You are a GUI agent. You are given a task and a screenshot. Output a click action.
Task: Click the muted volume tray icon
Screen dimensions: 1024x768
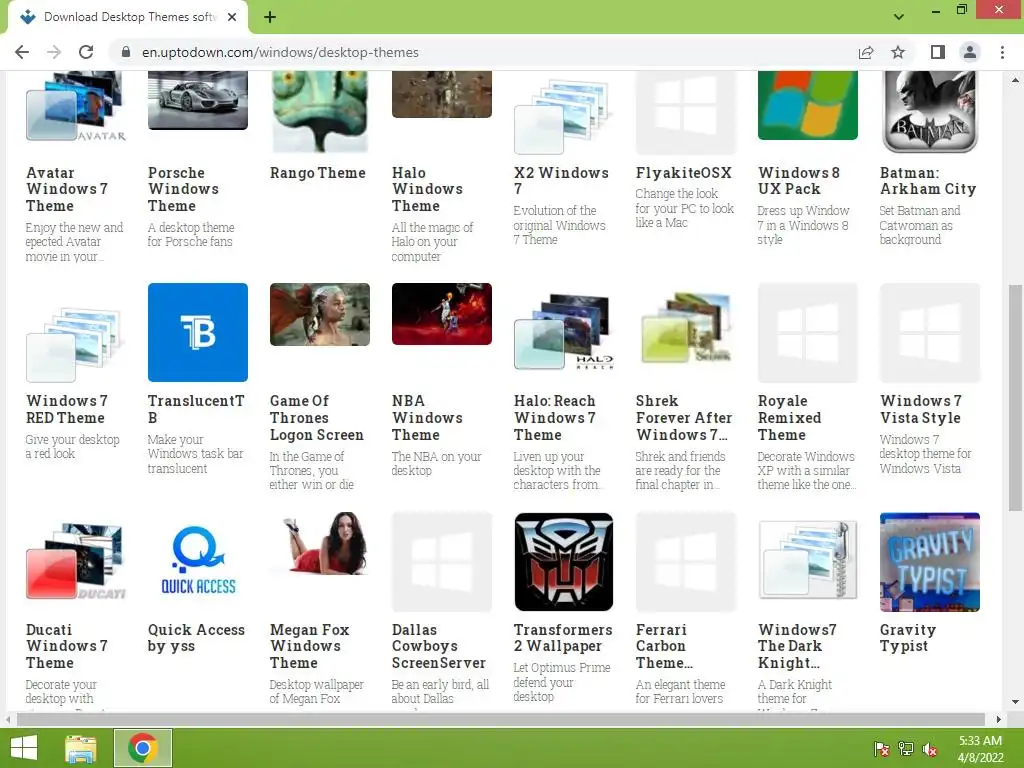(930, 749)
